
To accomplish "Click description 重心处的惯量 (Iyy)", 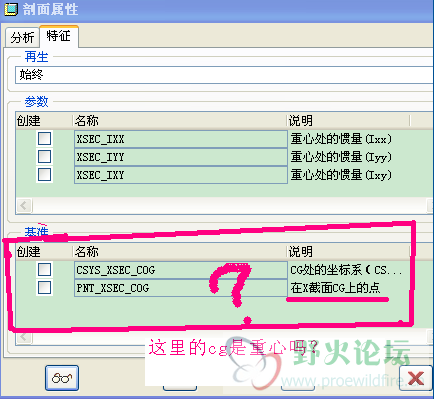I will (x=341, y=157).
